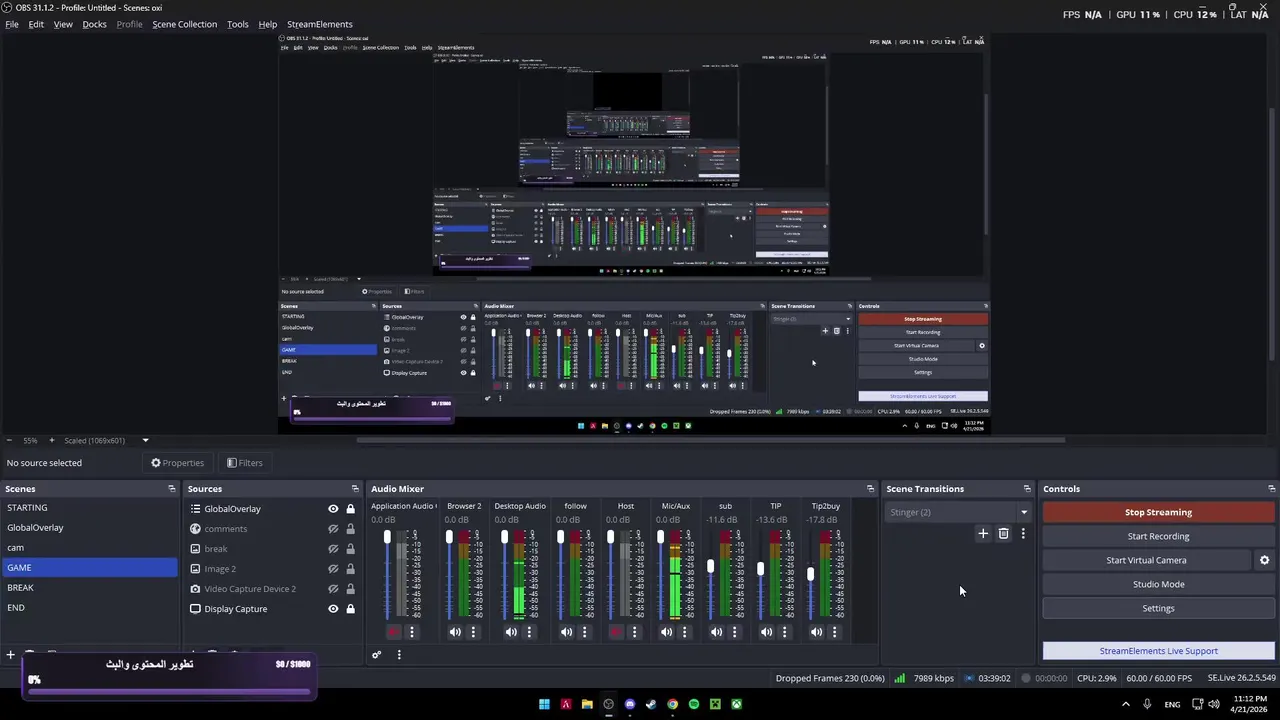
Task: Click Start Recording button
Action: coord(1158,536)
